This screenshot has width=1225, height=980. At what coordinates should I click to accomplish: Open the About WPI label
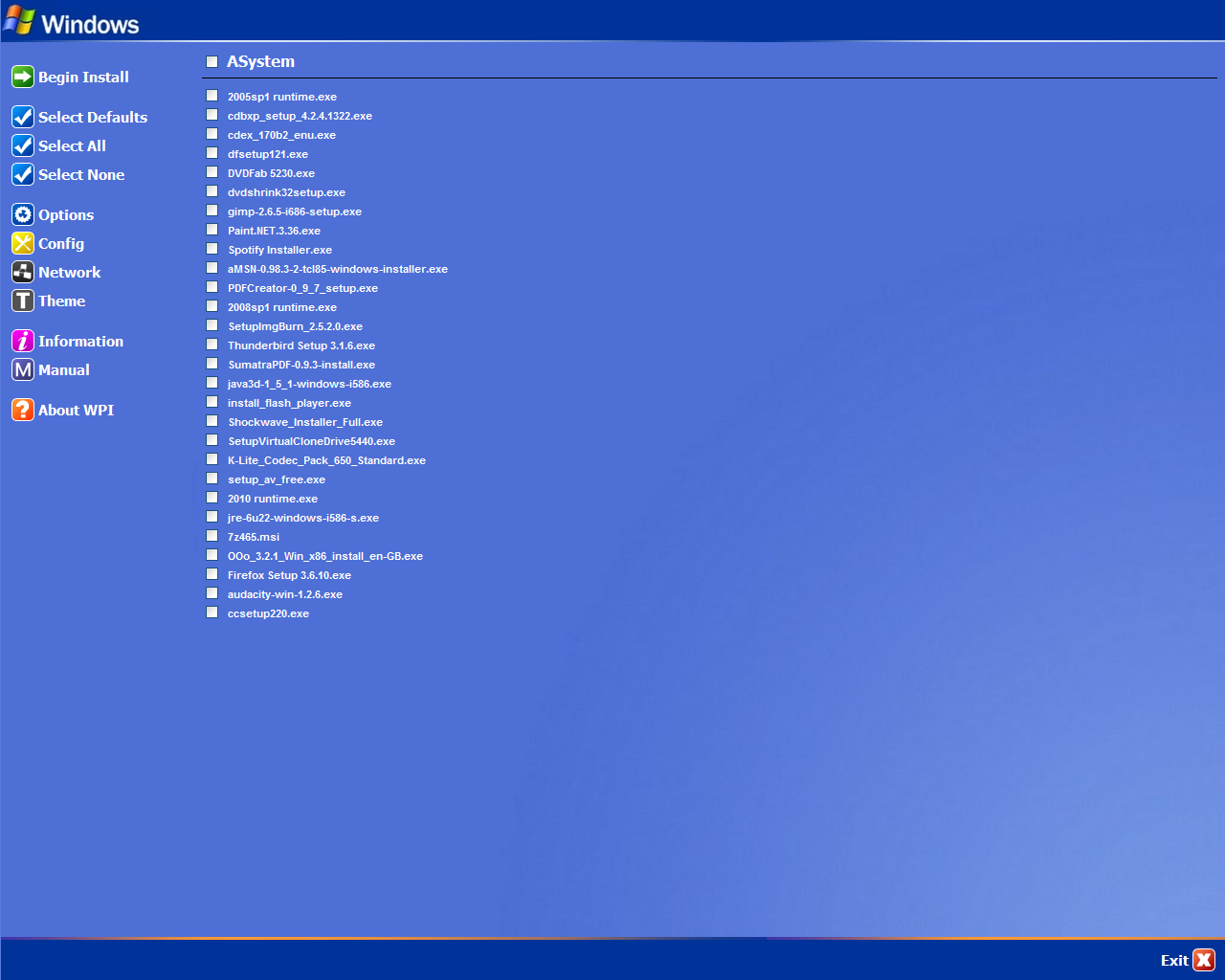76,411
